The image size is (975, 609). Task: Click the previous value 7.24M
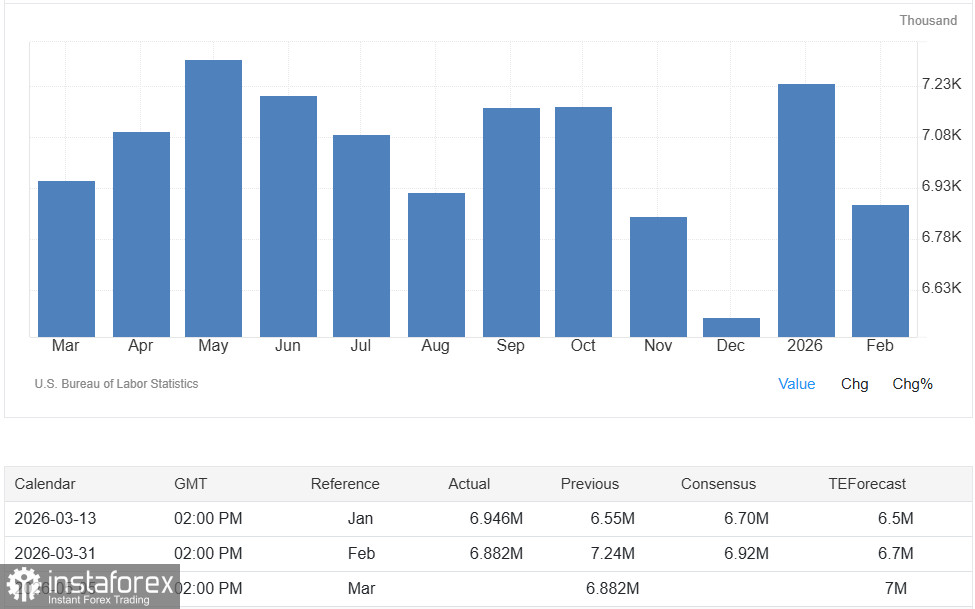612,553
